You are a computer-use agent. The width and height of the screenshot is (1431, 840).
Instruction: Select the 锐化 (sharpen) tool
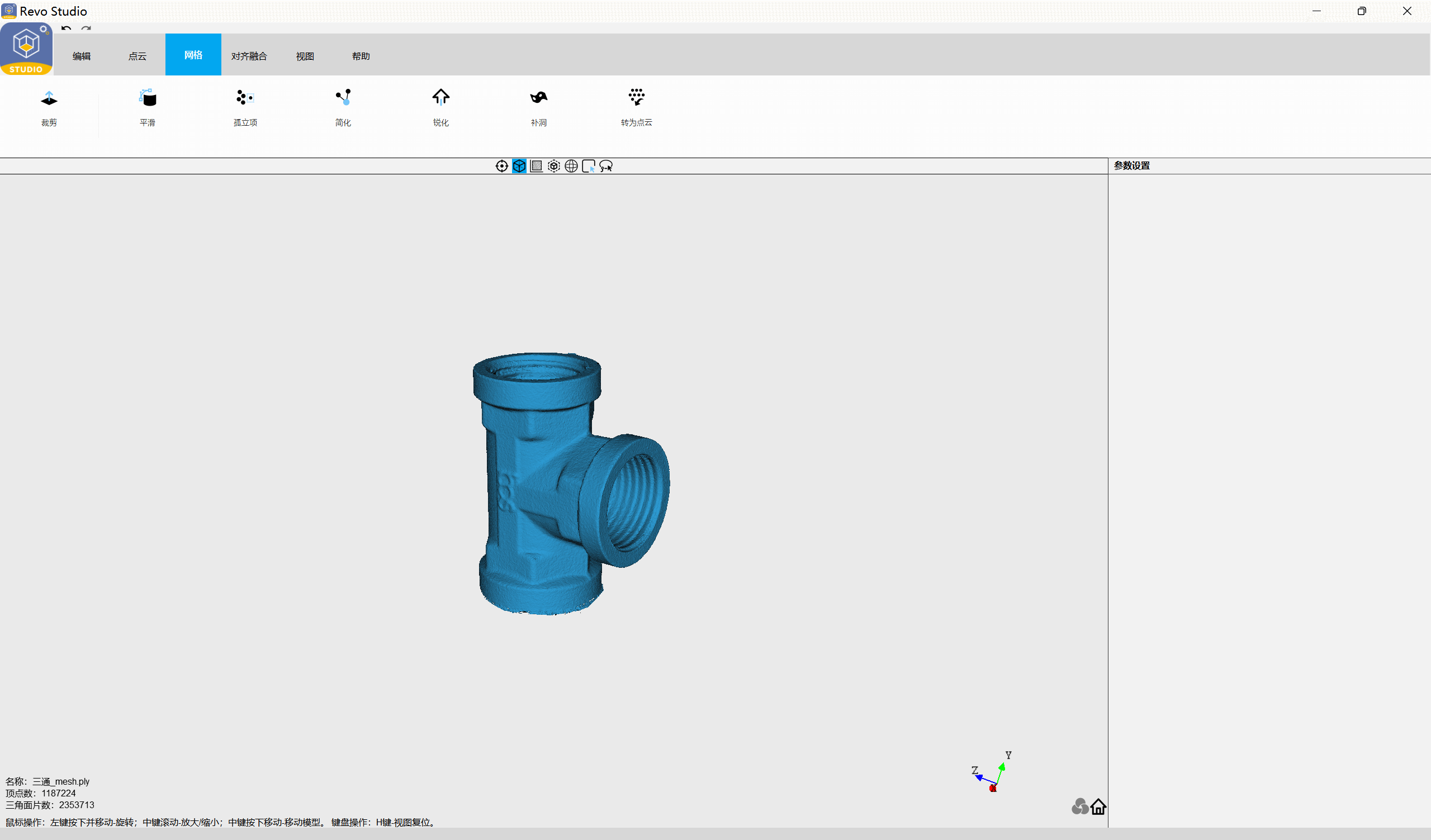(440, 108)
